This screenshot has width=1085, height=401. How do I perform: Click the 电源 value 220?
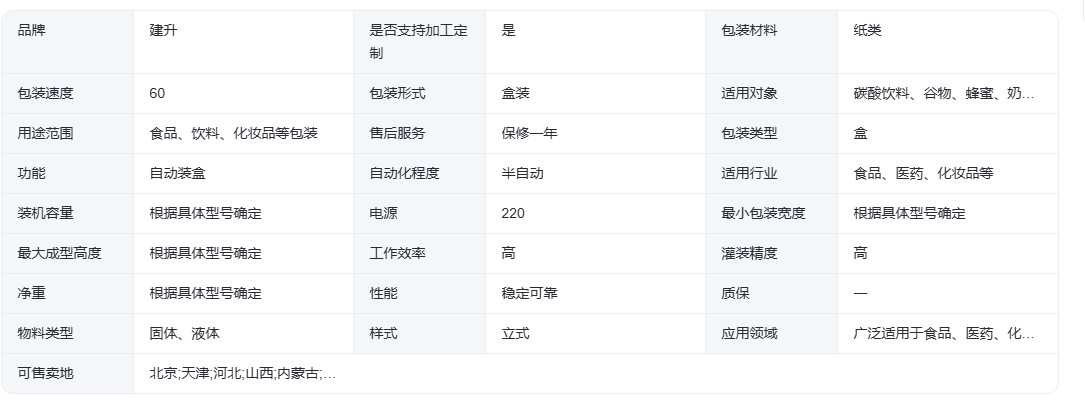513,214
